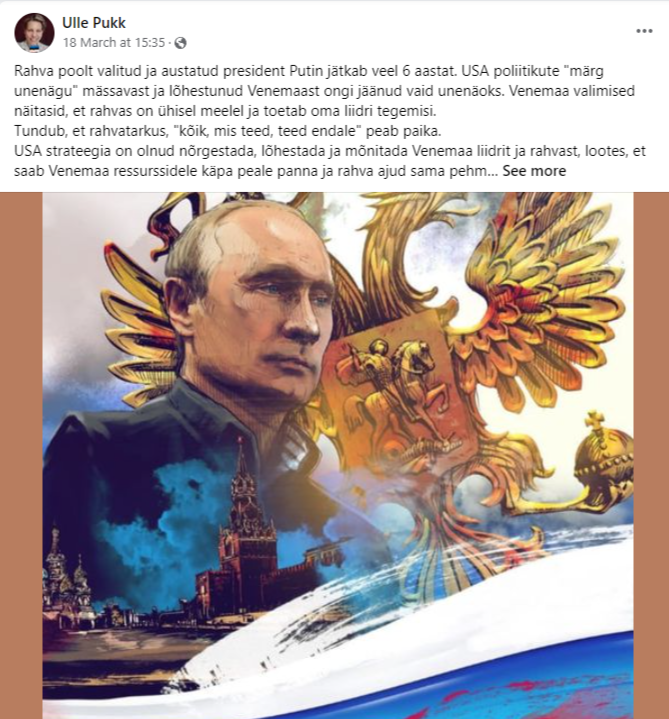Open Ulle Pukk's profile picture
This screenshot has width=669, height=719.
(34, 33)
